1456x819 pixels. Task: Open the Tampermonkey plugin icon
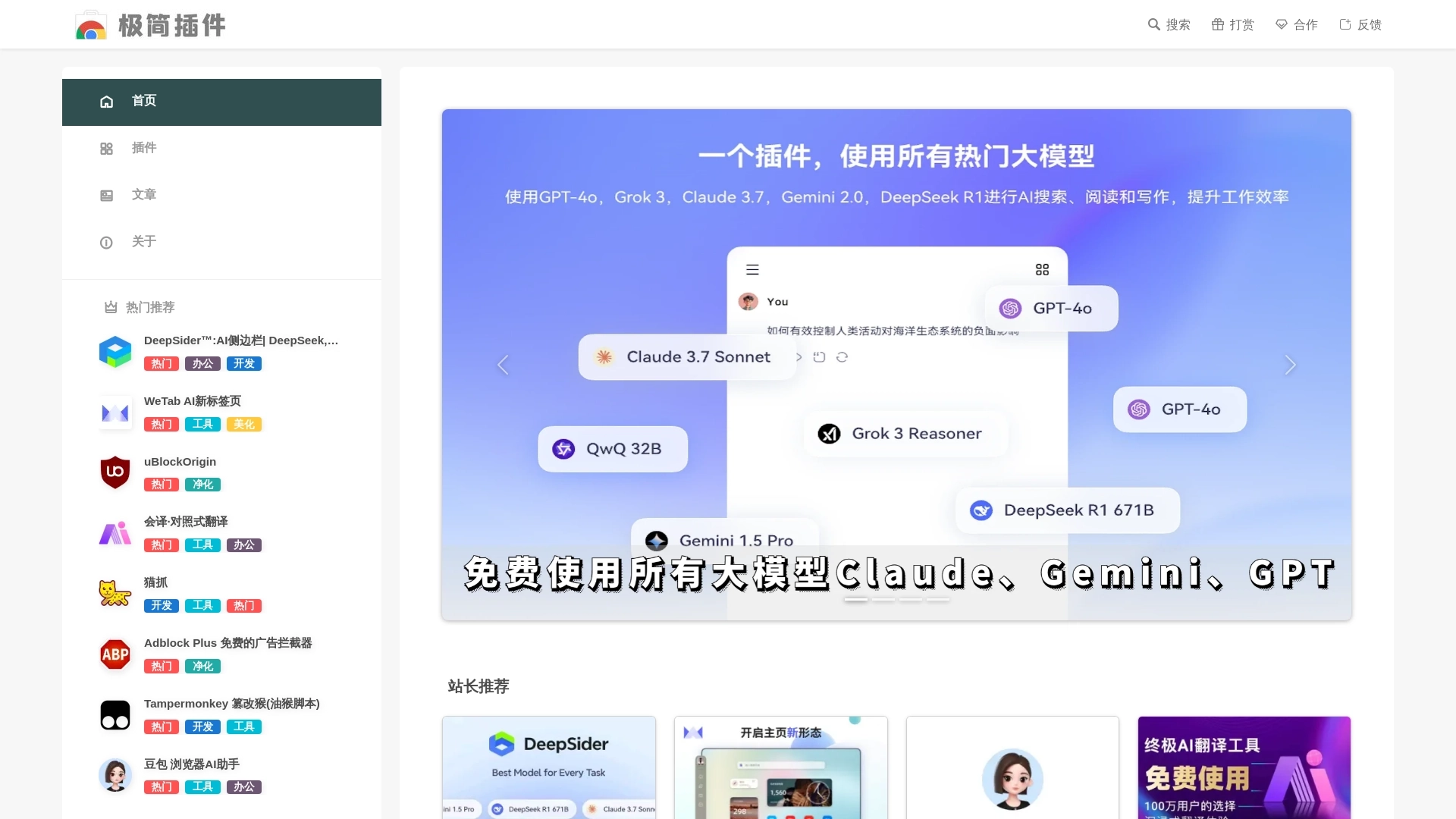coord(115,715)
